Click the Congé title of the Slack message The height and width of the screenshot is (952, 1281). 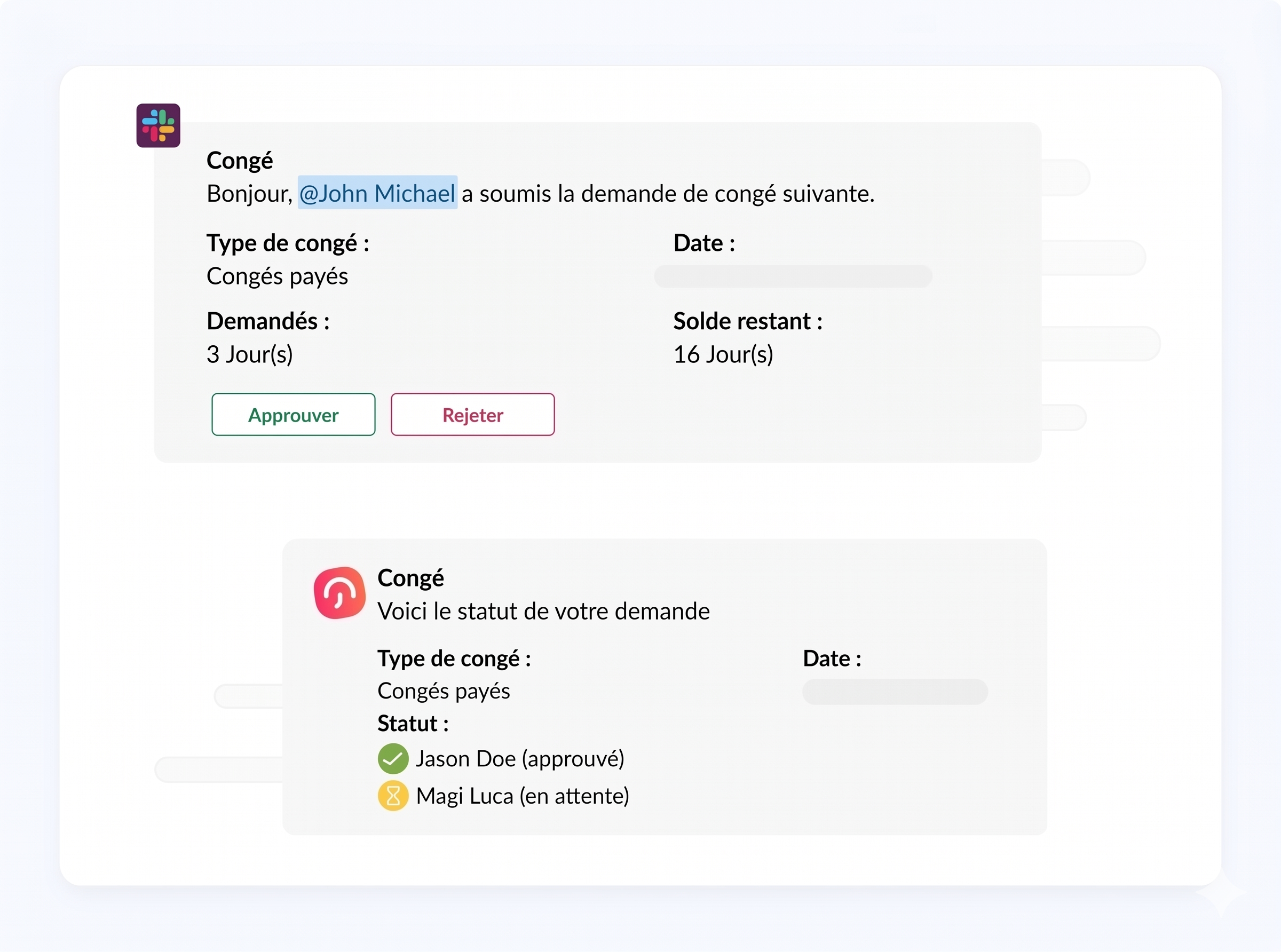240,160
